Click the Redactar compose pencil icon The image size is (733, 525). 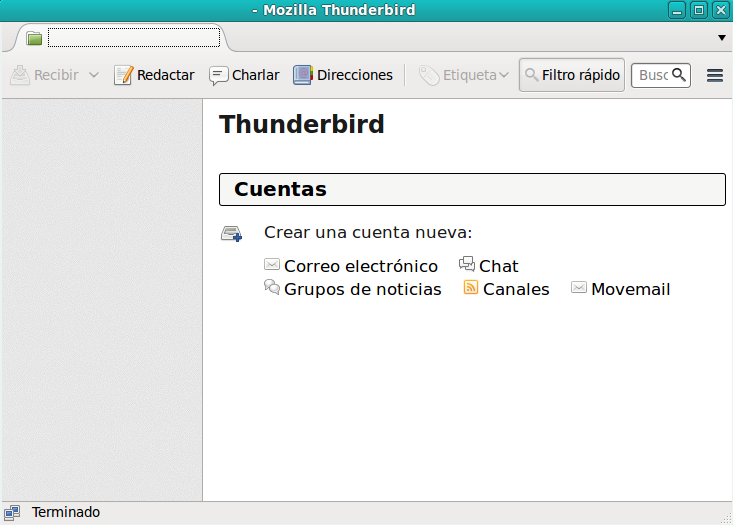click(123, 75)
